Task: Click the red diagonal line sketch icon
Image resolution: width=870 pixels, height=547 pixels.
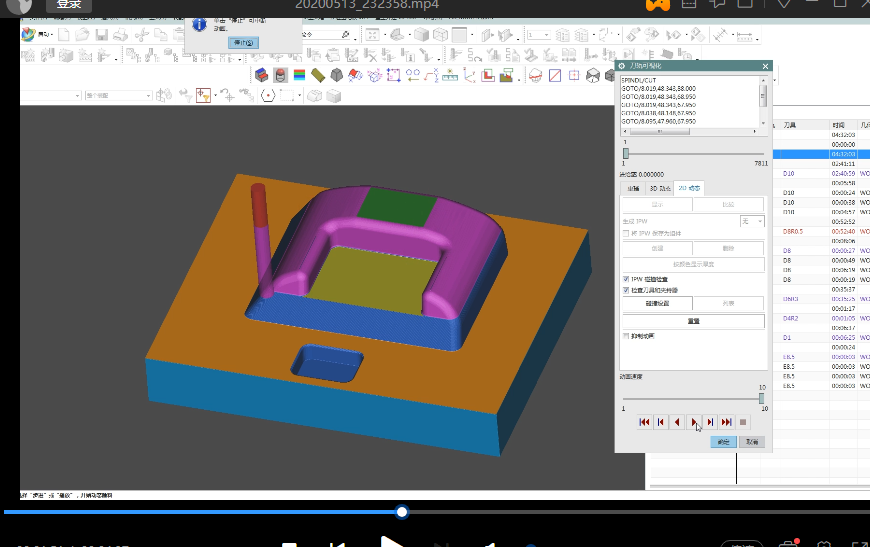Action: coord(555,75)
